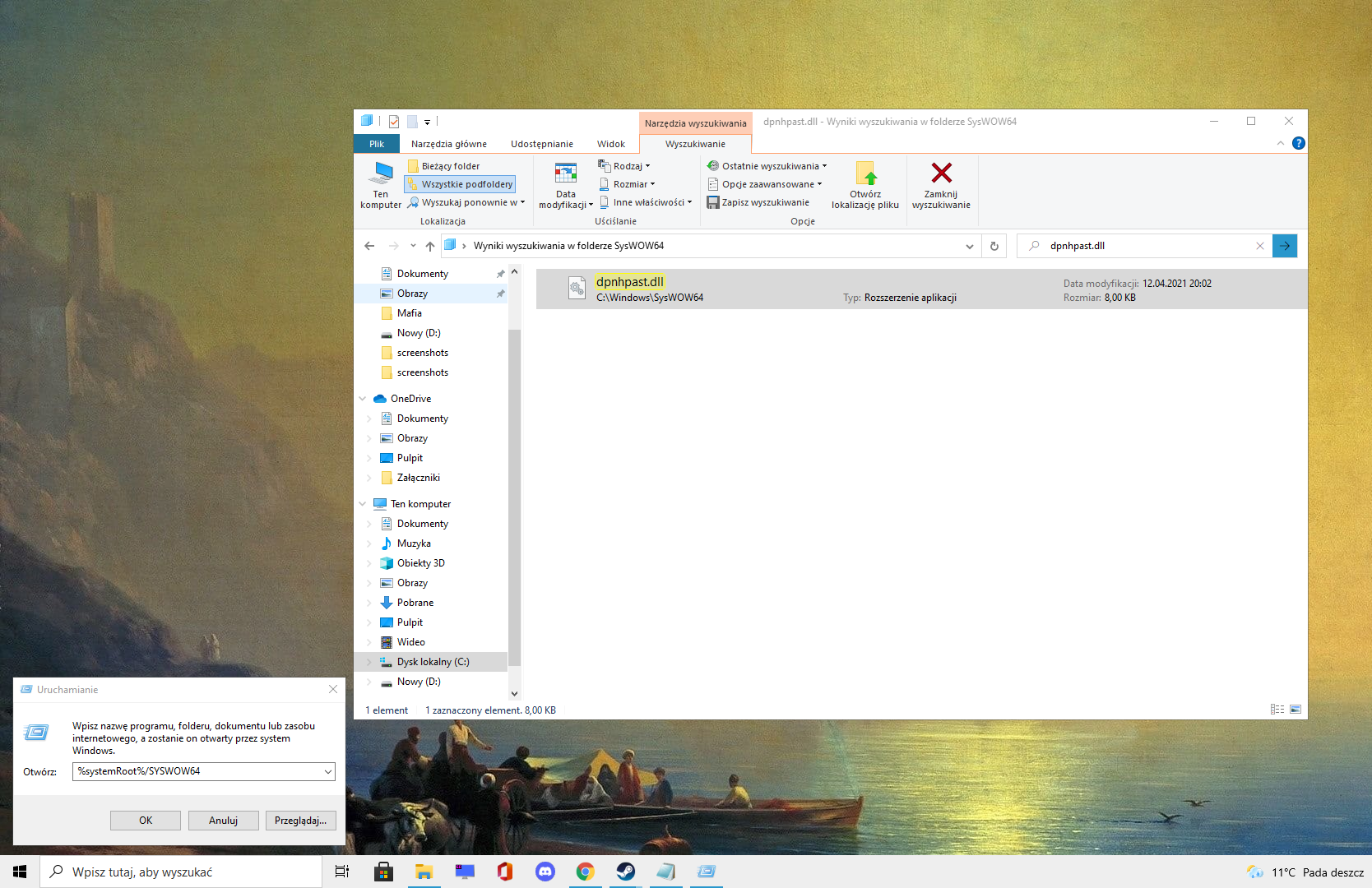Screen dimensions: 1372x888
Task: Open Task View from taskbar
Action: point(342,872)
